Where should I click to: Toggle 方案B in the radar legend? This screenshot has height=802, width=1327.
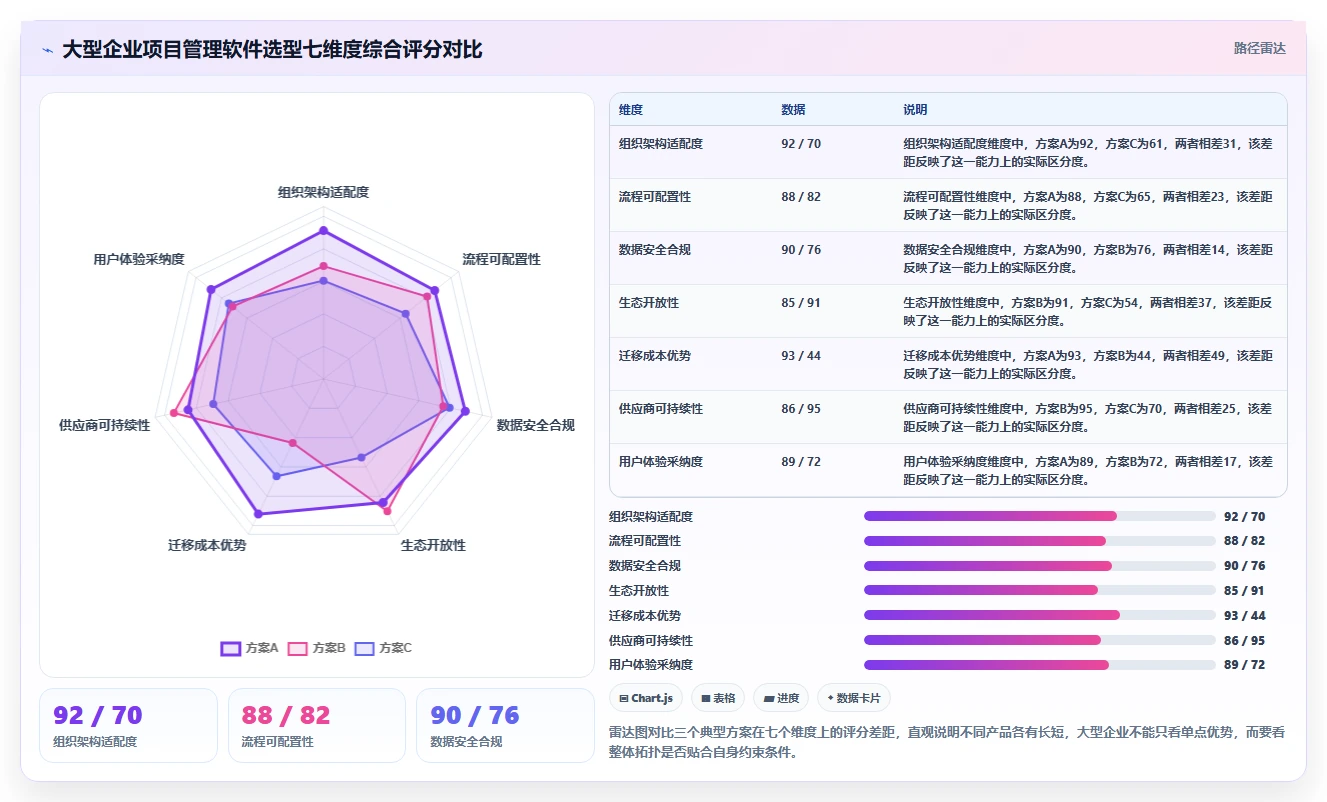pyautogui.click(x=317, y=648)
